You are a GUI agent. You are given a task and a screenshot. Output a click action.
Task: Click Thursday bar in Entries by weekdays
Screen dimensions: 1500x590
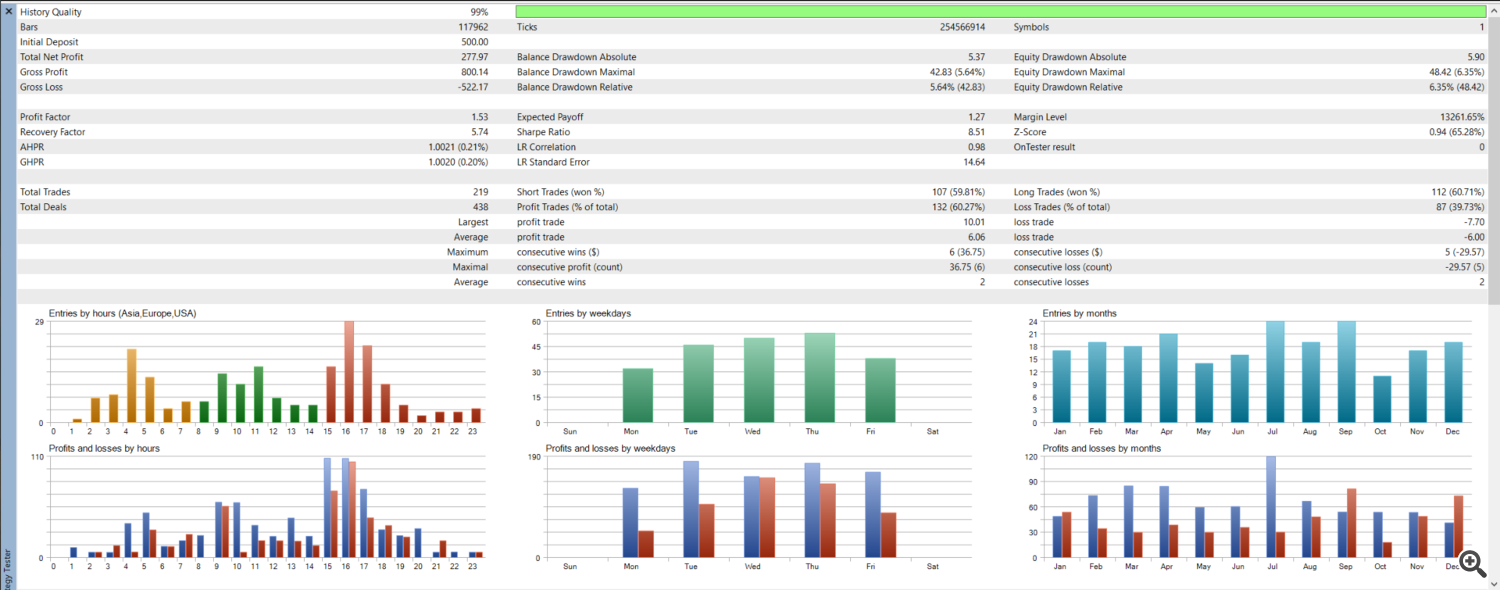pyautogui.click(x=819, y=378)
